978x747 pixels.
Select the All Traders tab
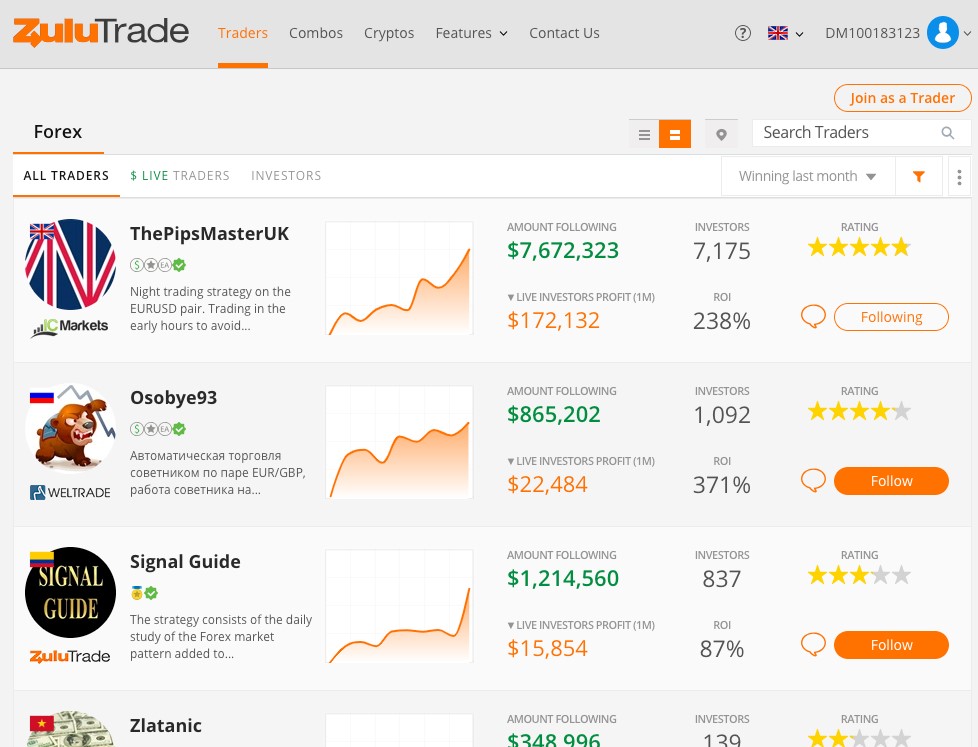[x=66, y=176]
